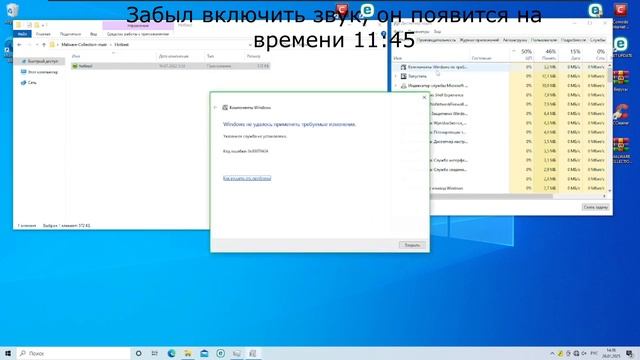This screenshot has width=640, height=360.
Task: Click the dialog's X close icon
Action: point(424,97)
